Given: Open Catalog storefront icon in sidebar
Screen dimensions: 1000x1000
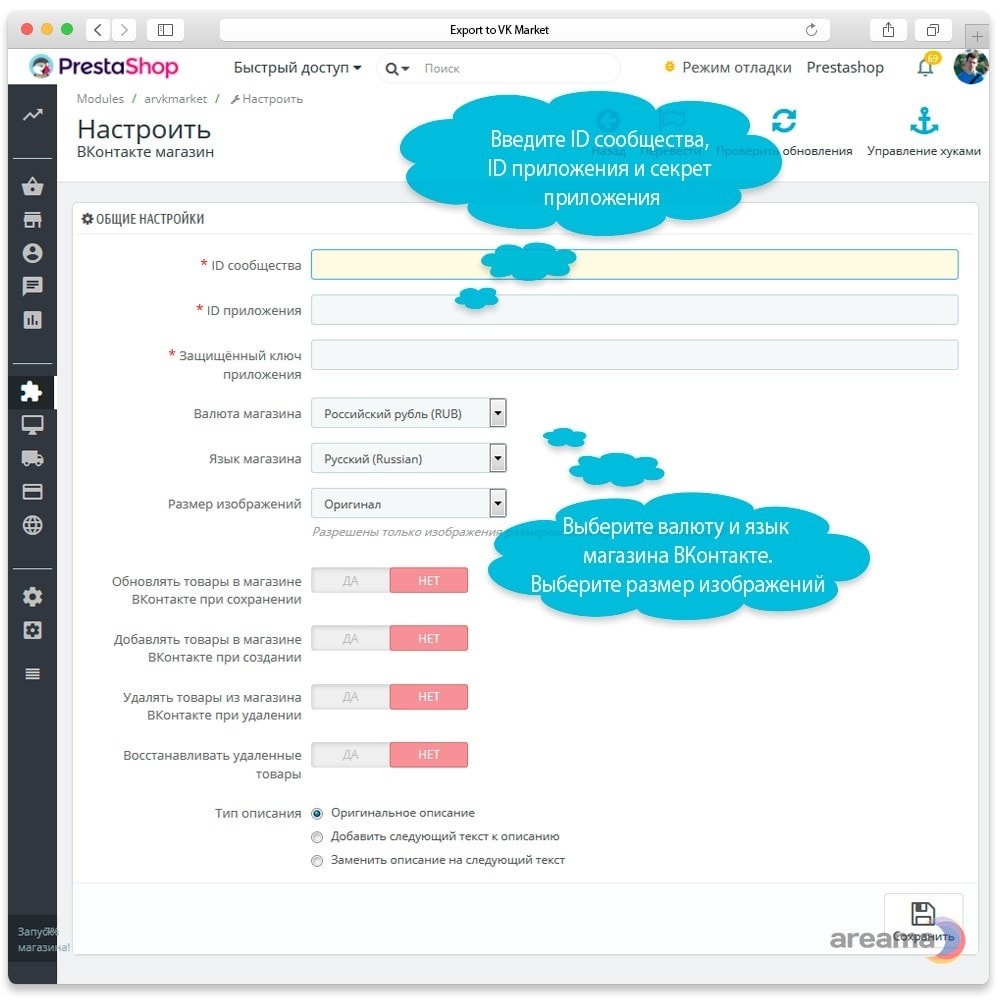Looking at the screenshot, I should coord(33,220).
